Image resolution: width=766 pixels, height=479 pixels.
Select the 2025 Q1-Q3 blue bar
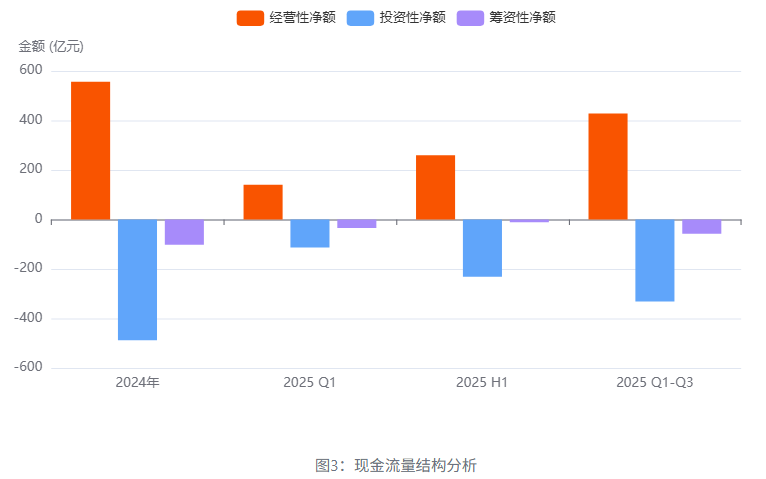click(x=655, y=260)
